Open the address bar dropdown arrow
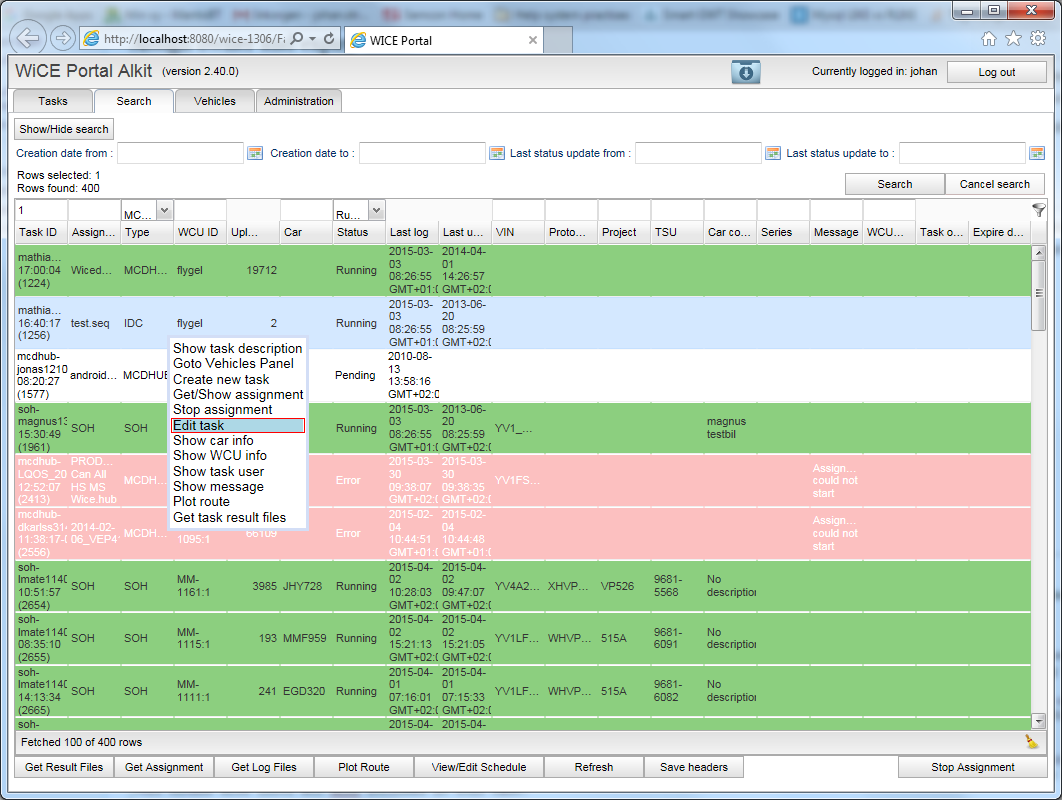1062x800 pixels. coord(313,39)
